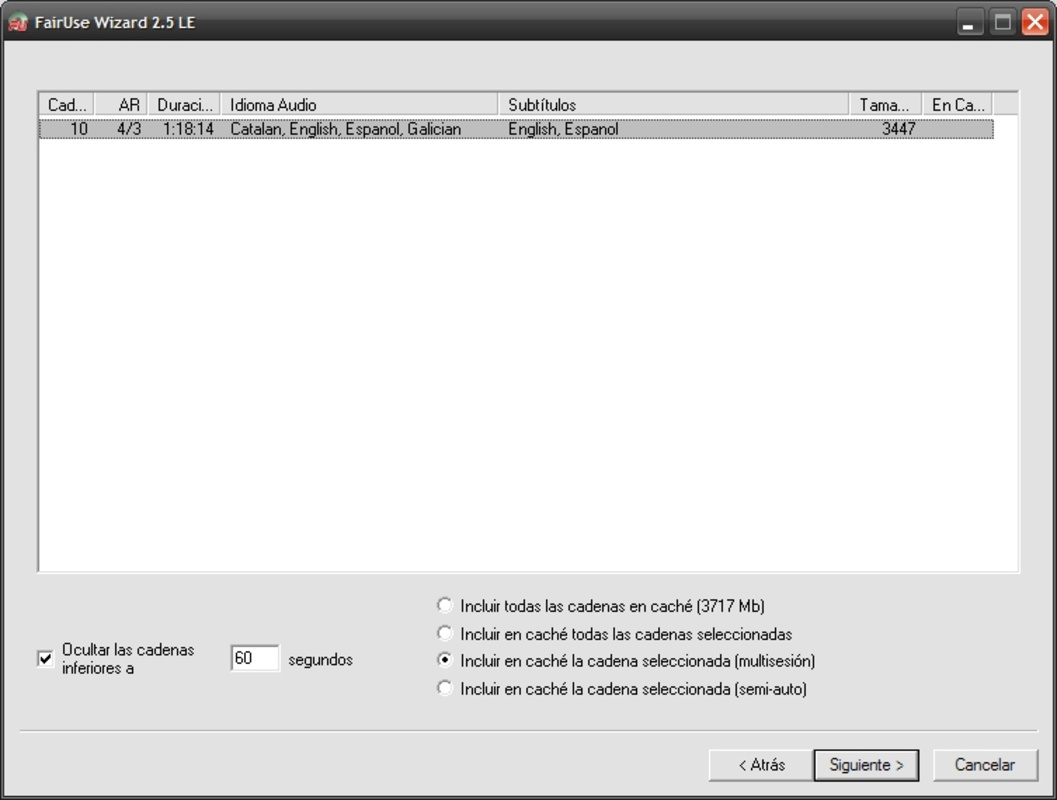The height and width of the screenshot is (800, 1057).
Task: Sort by the AR column header
Action: pos(121,104)
